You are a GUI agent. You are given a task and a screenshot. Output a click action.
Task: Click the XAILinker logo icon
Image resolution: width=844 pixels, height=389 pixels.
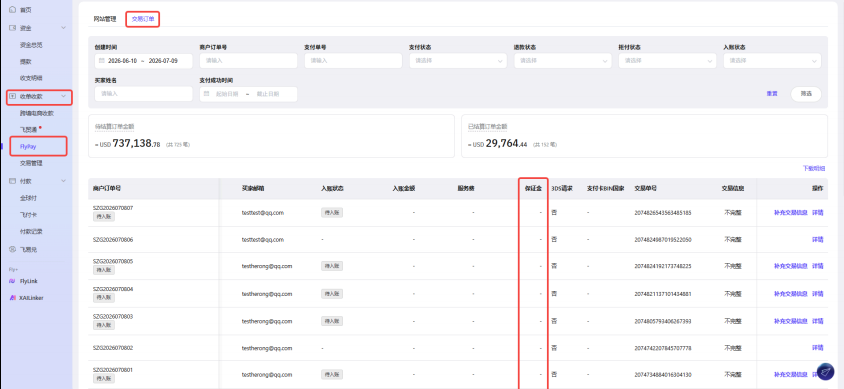12,298
